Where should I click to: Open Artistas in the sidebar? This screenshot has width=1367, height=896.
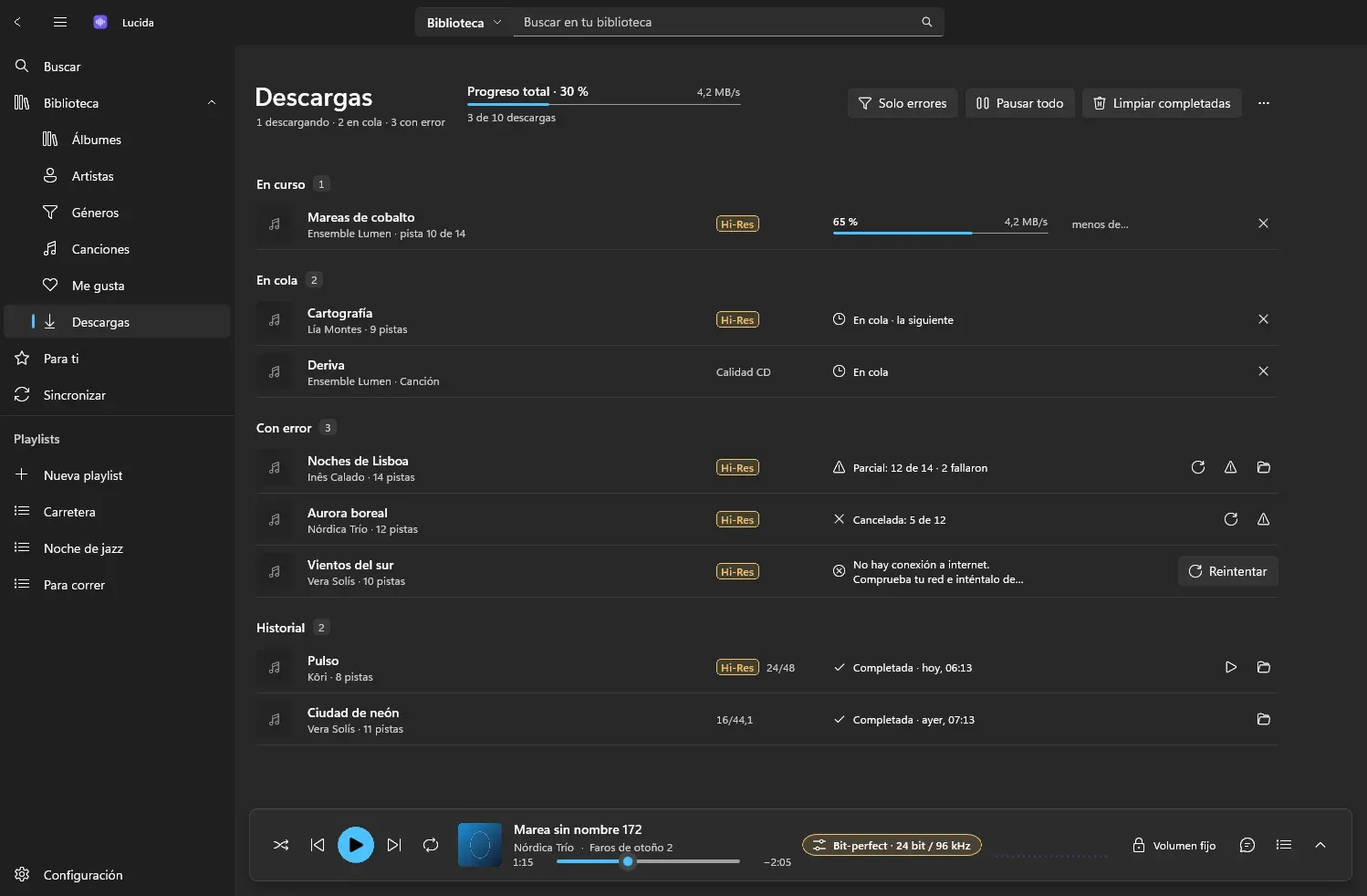(117, 176)
